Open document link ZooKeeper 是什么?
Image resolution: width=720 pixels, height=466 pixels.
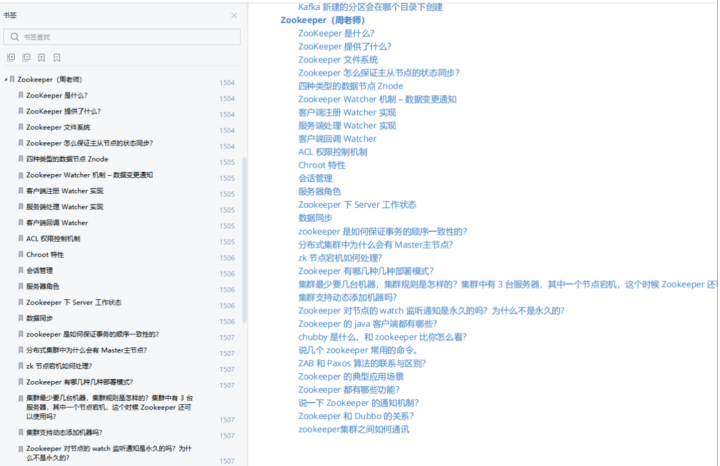(x=336, y=33)
